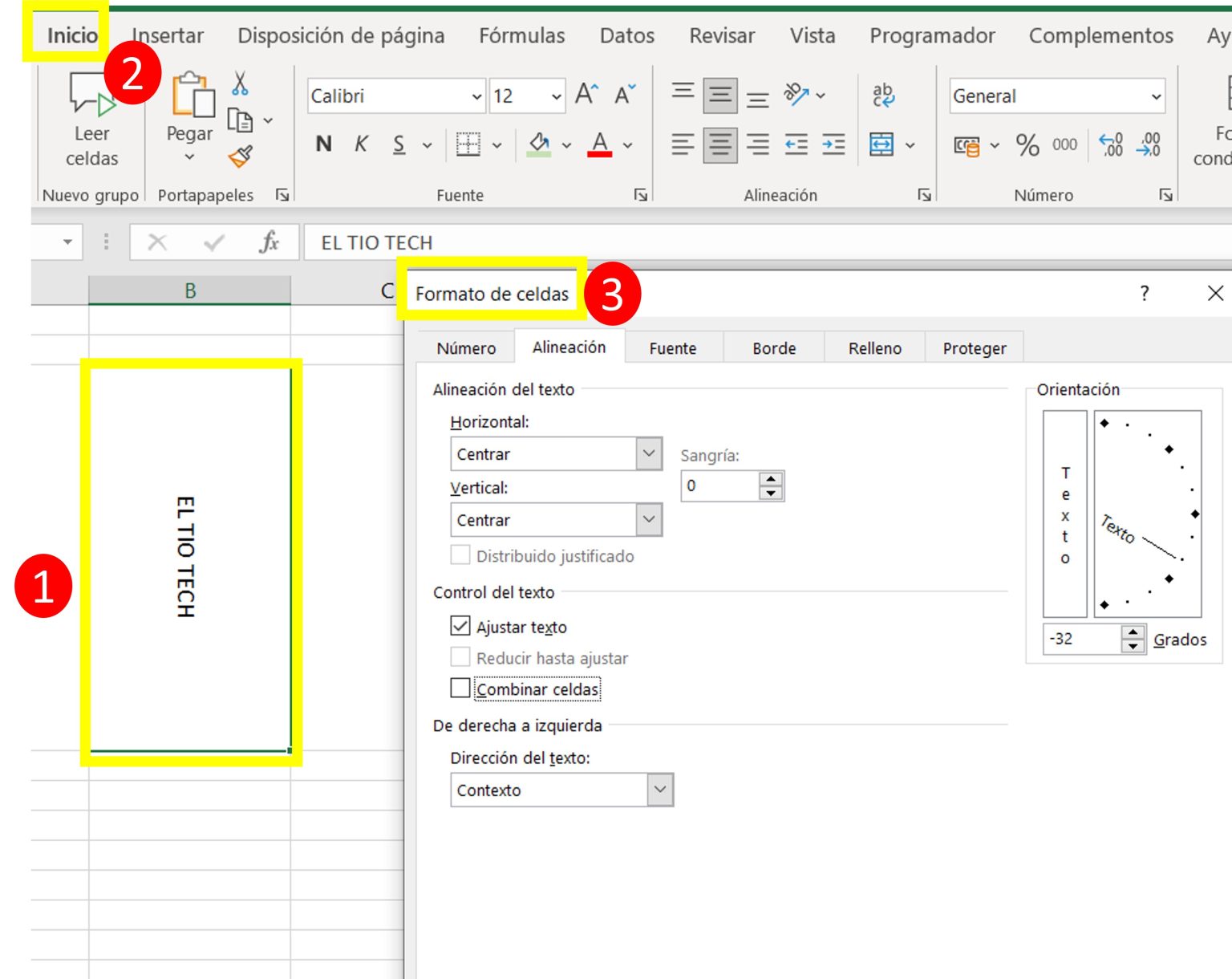Open the fill color bucket tool

click(x=538, y=144)
